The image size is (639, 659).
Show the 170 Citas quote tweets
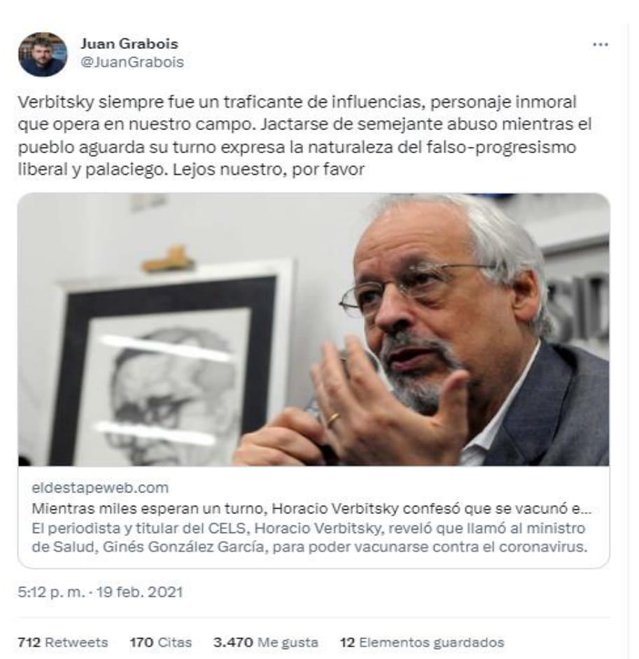tap(161, 642)
